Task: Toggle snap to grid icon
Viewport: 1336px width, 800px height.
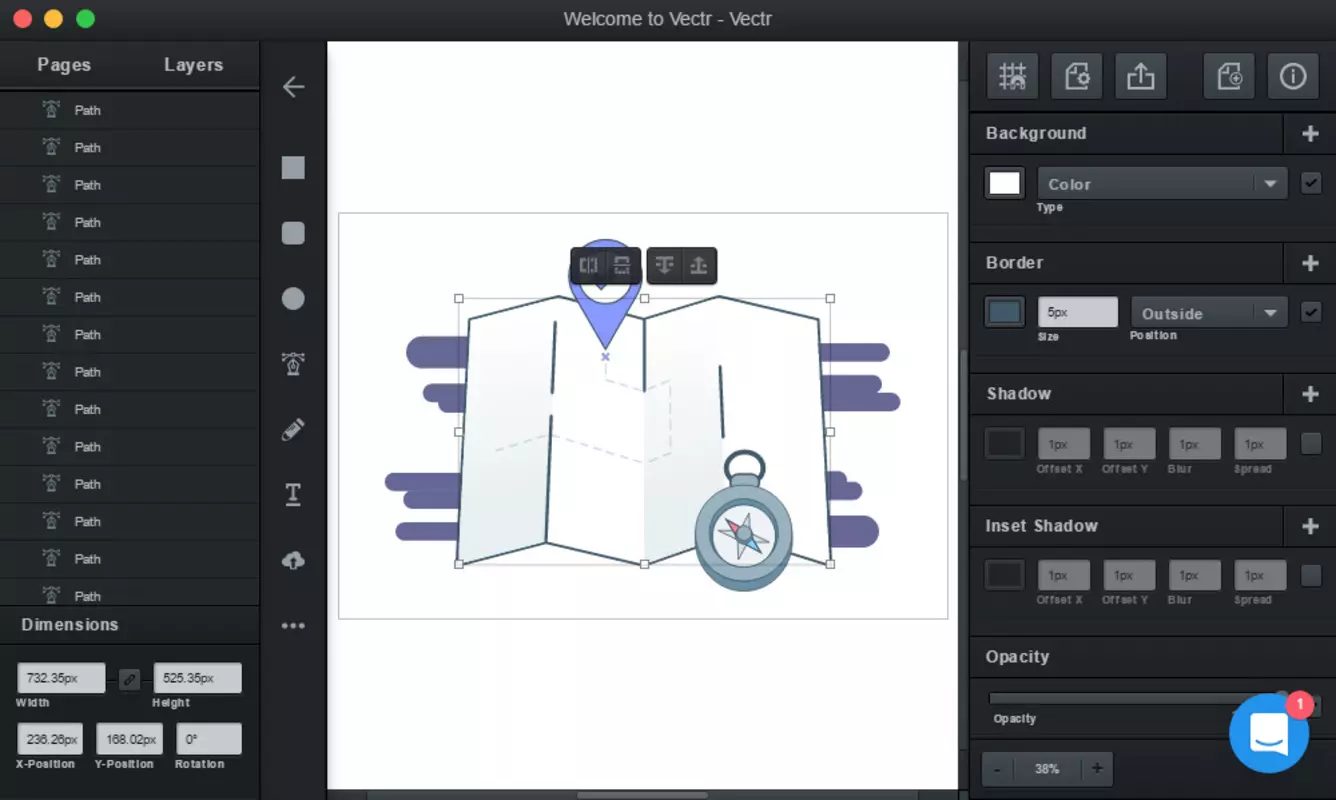Action: coord(1013,76)
